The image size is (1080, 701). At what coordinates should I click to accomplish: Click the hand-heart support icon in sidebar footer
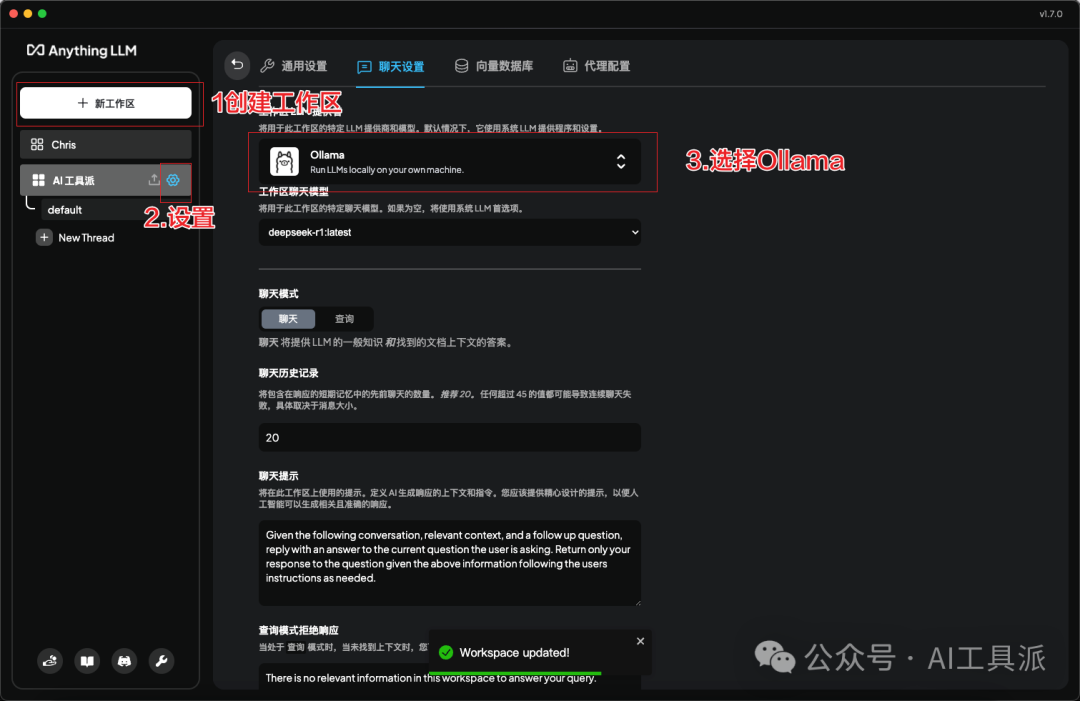pos(50,661)
